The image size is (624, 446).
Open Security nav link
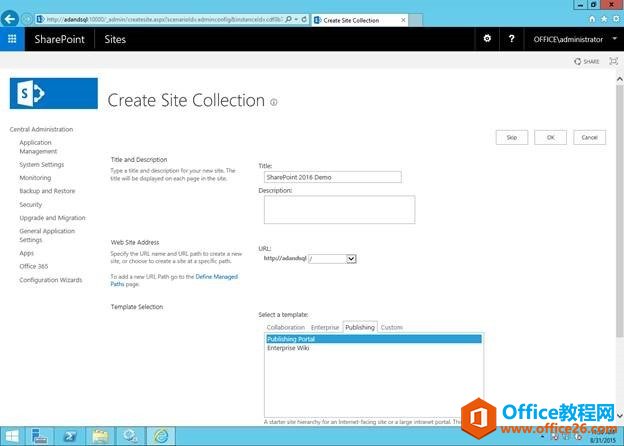tap(30, 204)
